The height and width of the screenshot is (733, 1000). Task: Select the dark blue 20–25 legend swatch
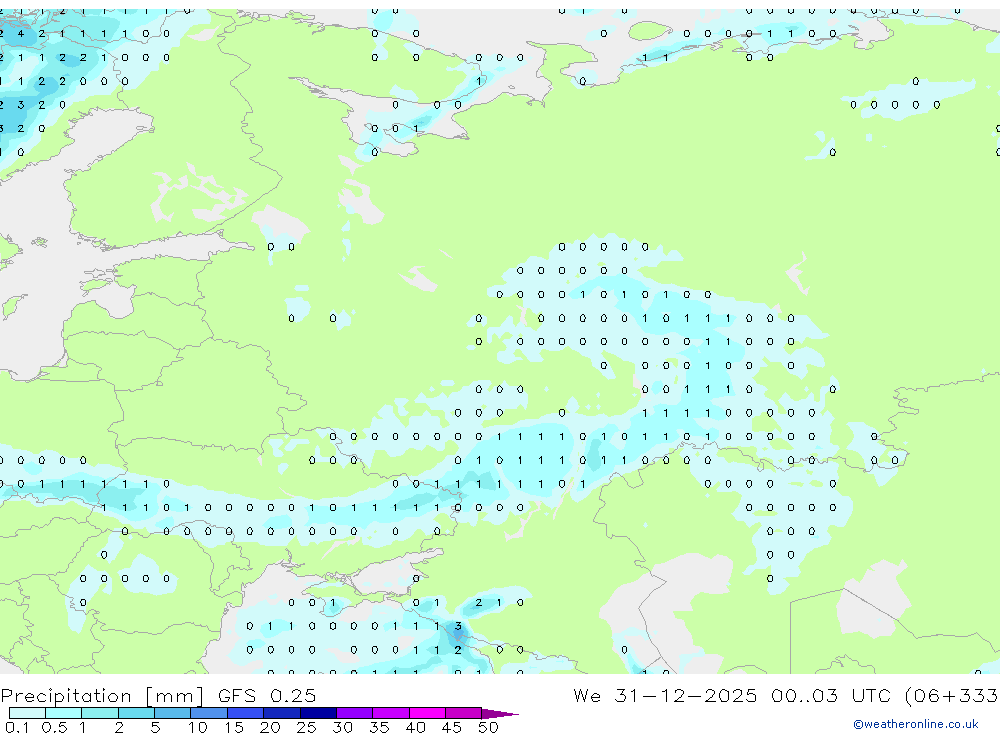click(x=282, y=713)
